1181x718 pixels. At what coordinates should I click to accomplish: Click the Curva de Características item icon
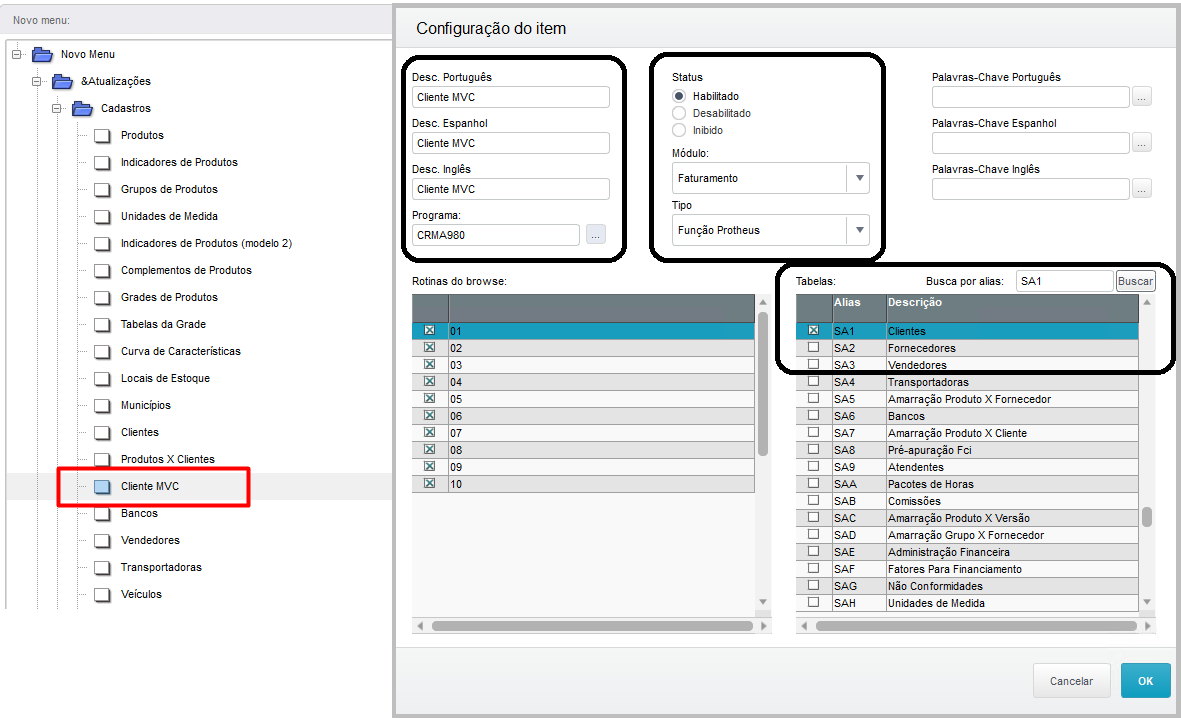pyautogui.click(x=102, y=352)
